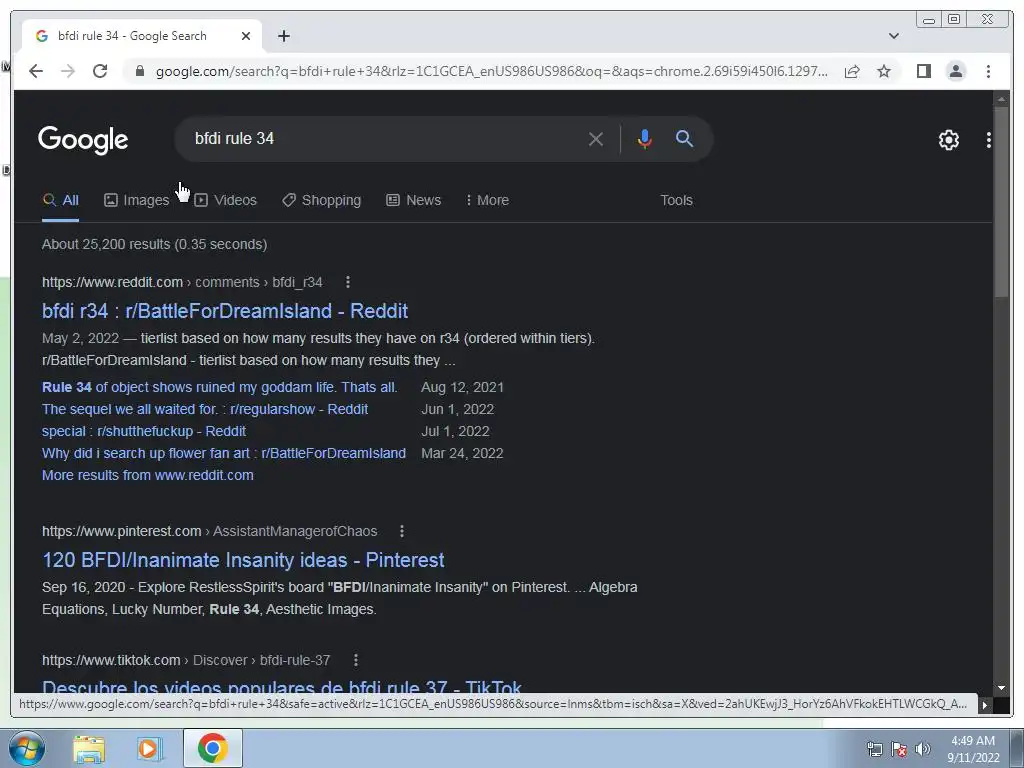Click the page scrollbar up arrow
This screenshot has width=1024, height=768.
[x=1001, y=99]
